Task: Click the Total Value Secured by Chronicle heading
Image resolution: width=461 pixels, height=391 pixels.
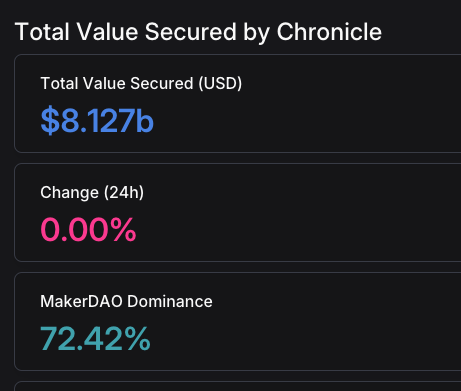Action: 198,32
